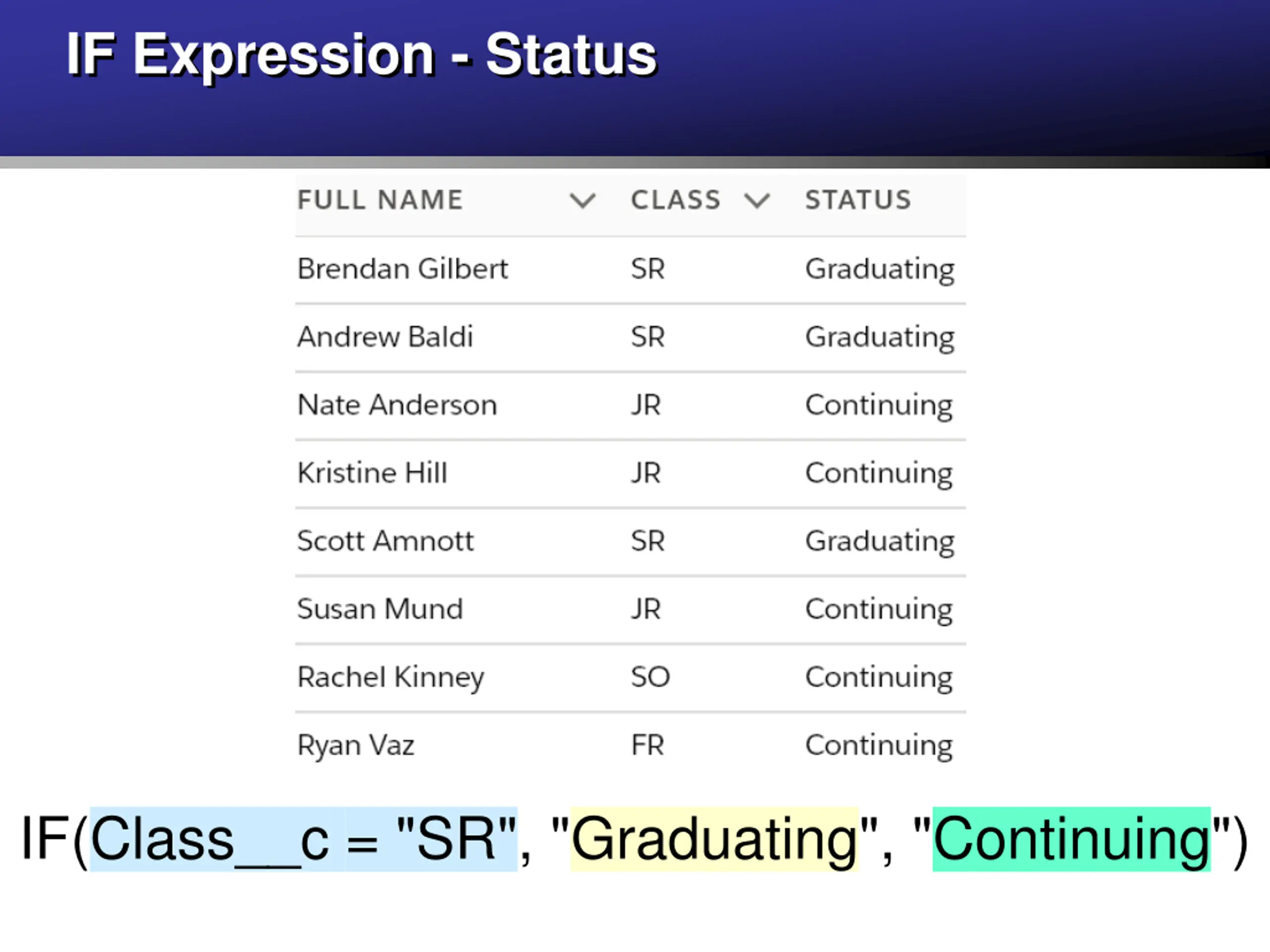The width and height of the screenshot is (1270, 952).
Task: Click the blue highlighted Class__c condition
Action: click(x=304, y=838)
